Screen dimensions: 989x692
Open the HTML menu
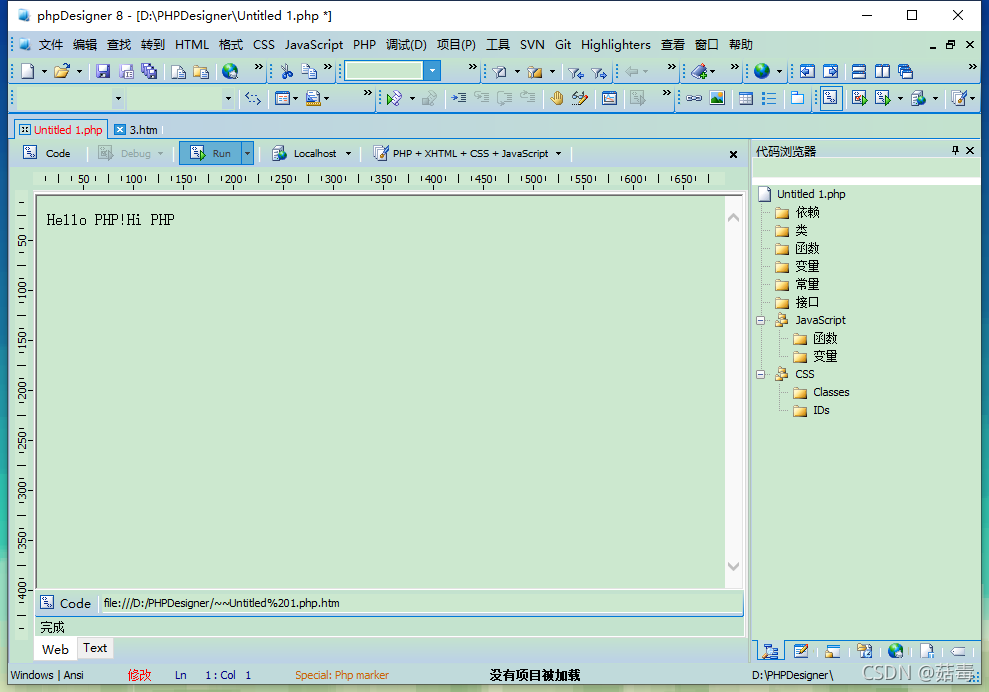pos(192,45)
